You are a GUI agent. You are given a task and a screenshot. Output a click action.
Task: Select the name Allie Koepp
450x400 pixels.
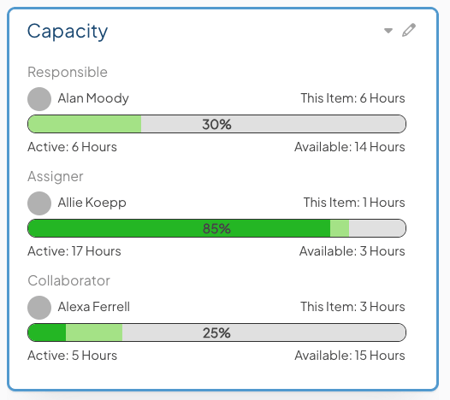click(x=92, y=203)
